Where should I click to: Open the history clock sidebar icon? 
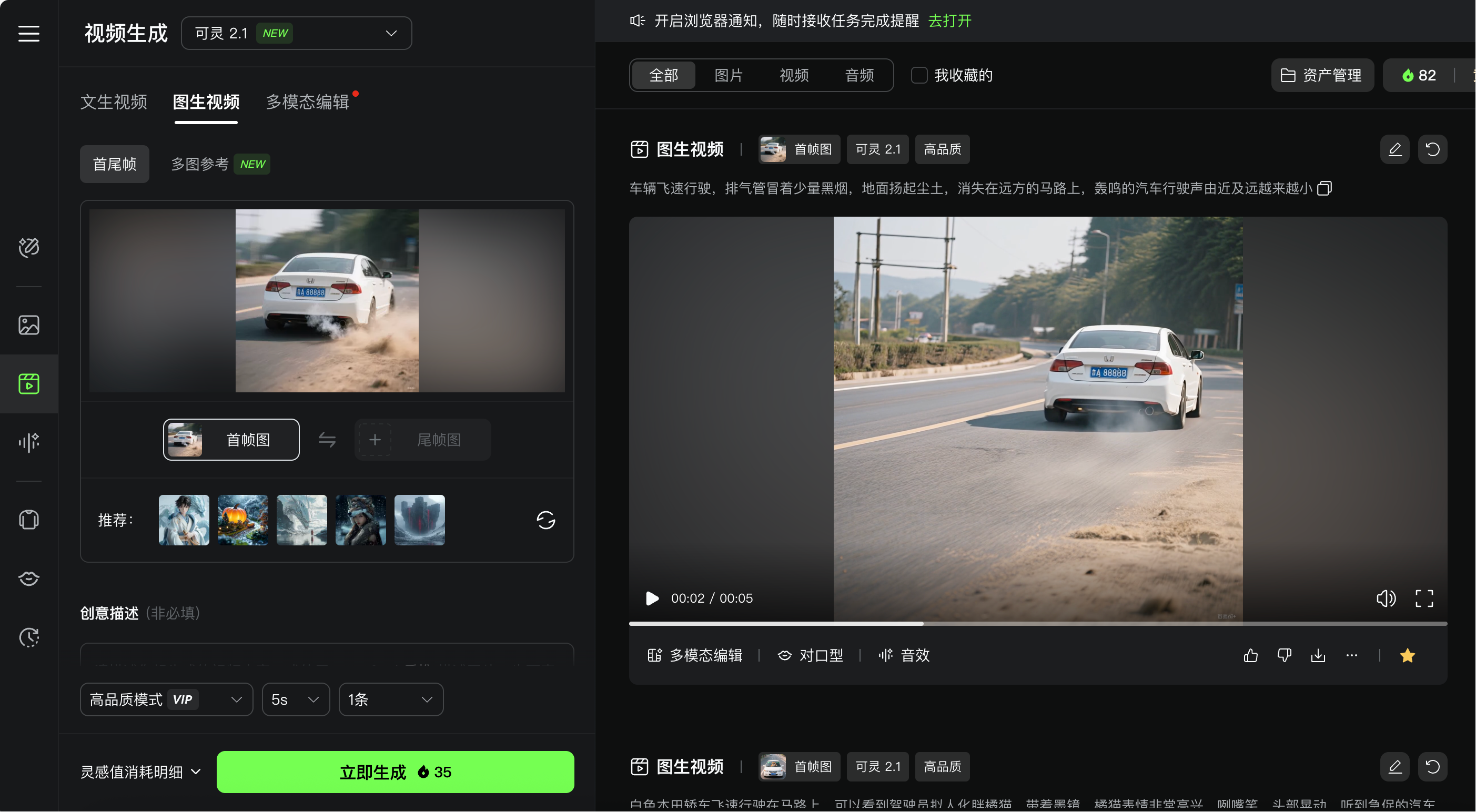pos(28,637)
